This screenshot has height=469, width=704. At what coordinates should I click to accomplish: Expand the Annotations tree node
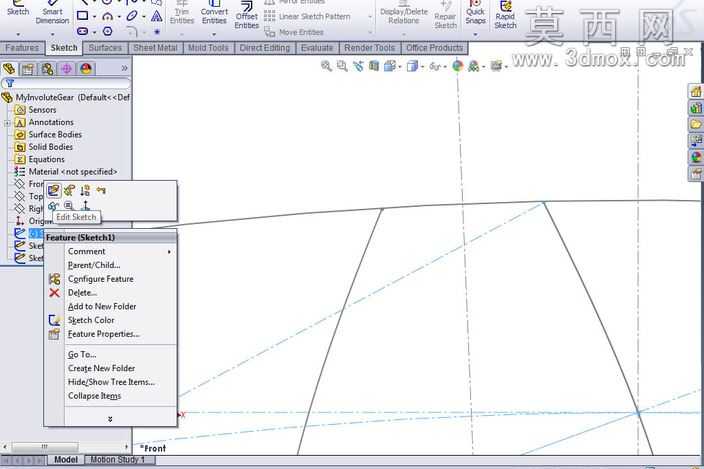coord(7,123)
